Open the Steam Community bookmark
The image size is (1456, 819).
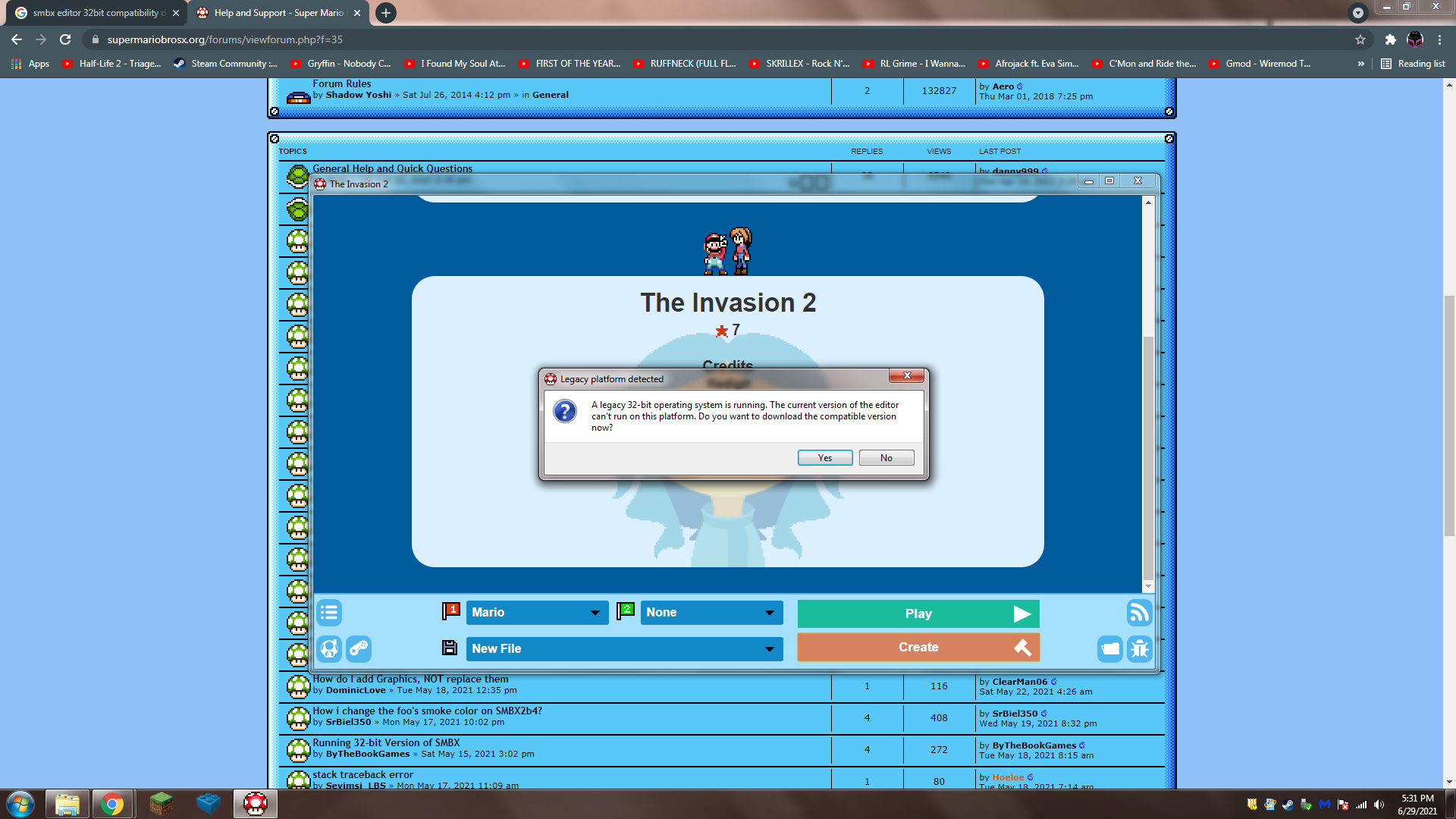(225, 64)
